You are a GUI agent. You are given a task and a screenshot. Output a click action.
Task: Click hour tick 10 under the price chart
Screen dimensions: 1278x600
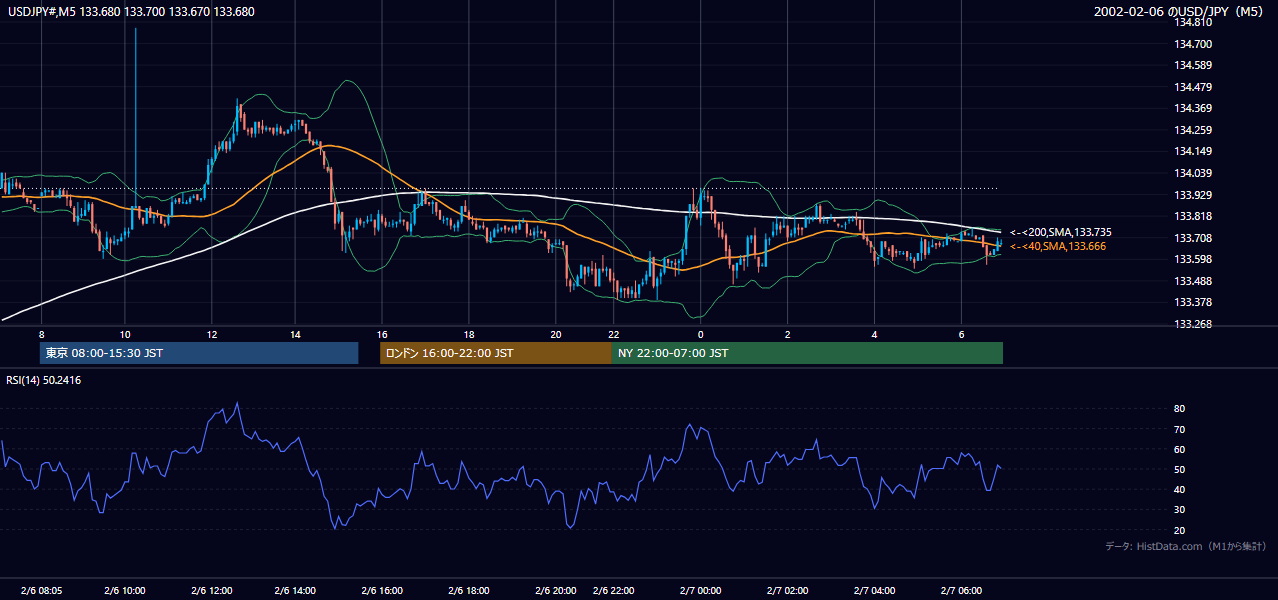pyautogui.click(x=125, y=334)
